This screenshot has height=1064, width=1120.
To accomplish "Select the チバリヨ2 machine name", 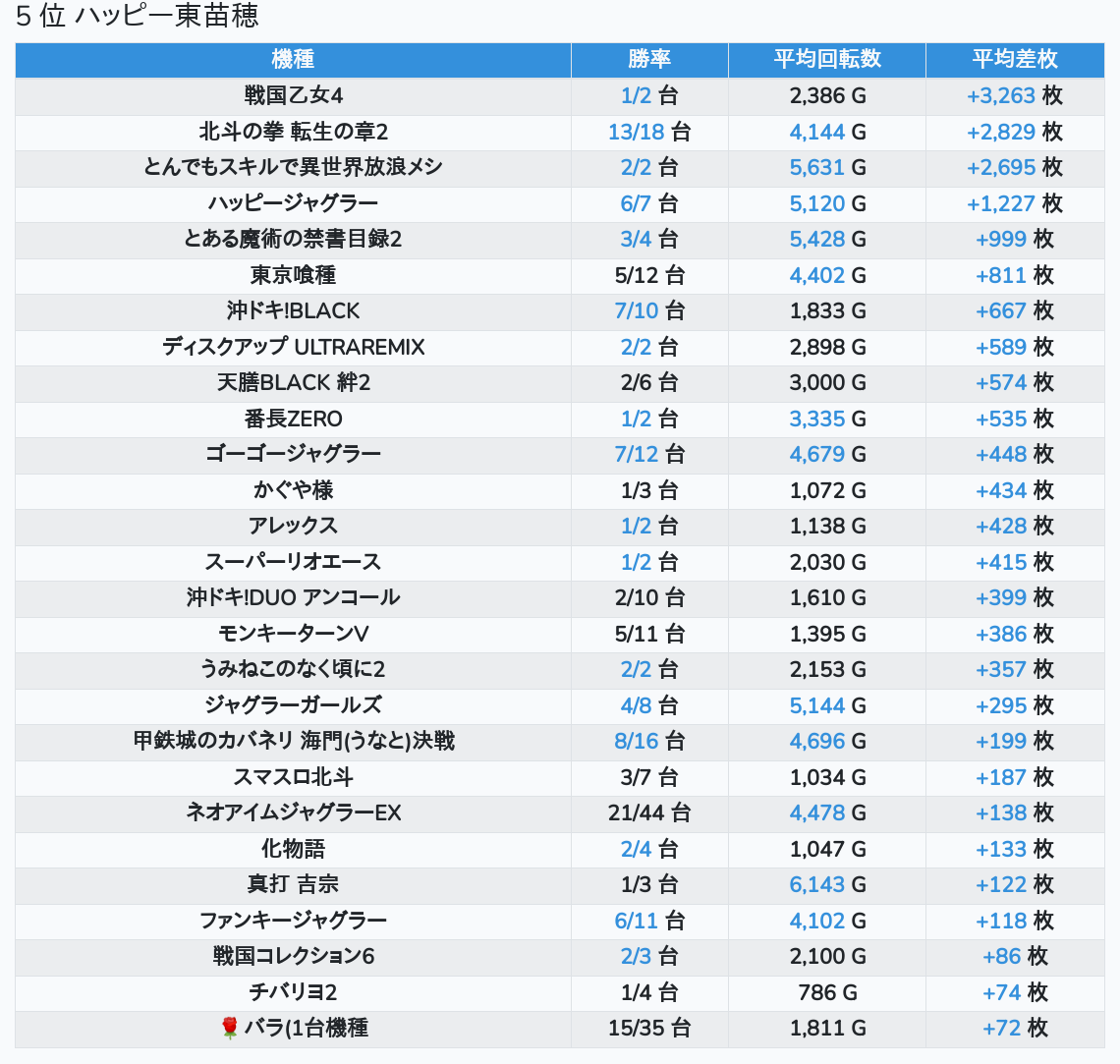I will tap(293, 992).
